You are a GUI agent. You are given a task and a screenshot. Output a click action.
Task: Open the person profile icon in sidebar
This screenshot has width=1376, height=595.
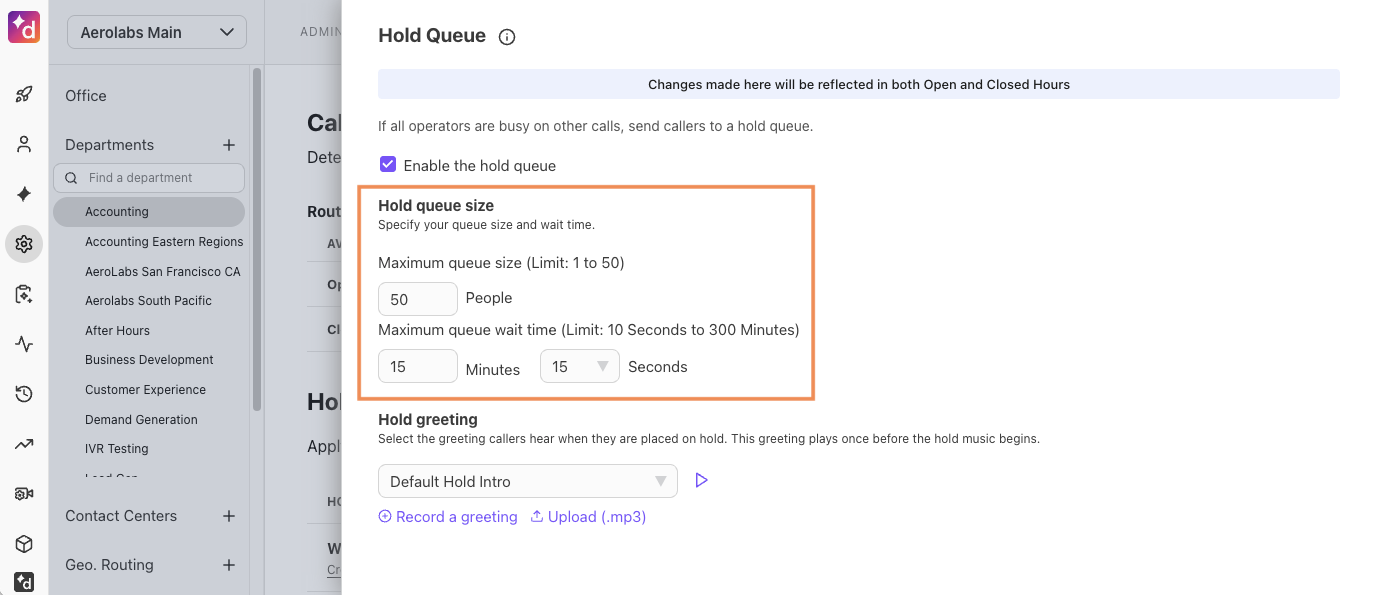pos(24,144)
